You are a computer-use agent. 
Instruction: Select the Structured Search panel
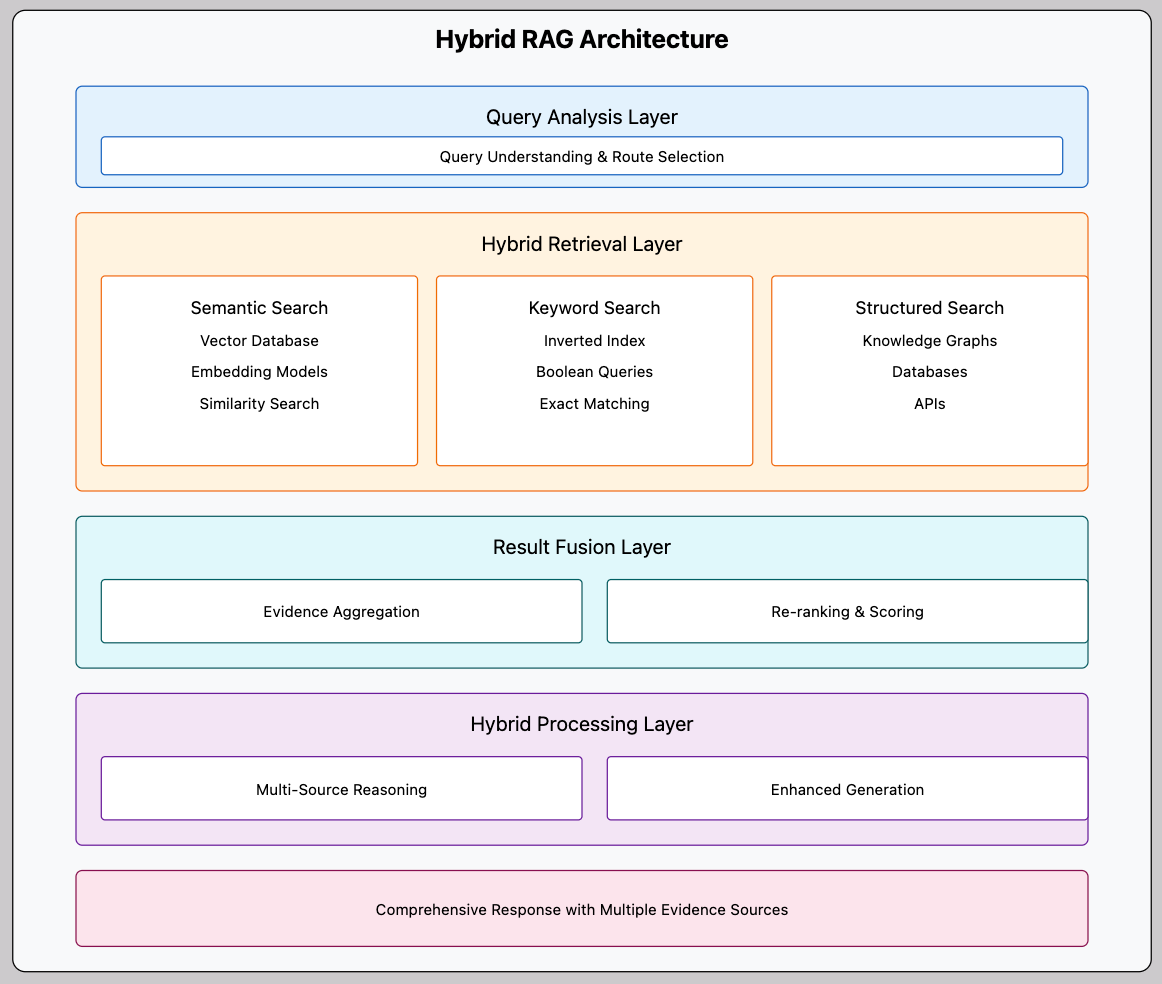929,308
